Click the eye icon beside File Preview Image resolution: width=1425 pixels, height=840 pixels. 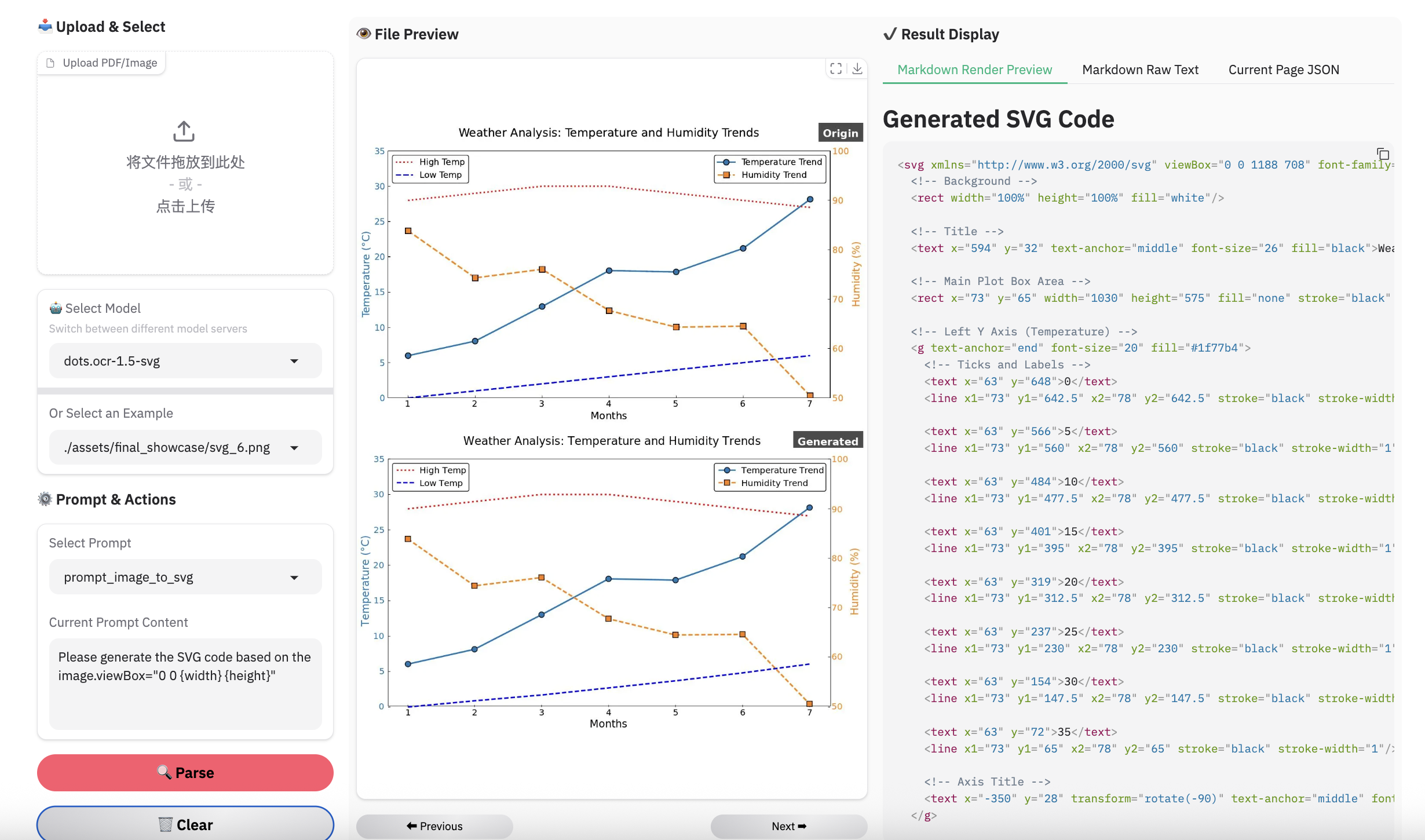(x=364, y=34)
